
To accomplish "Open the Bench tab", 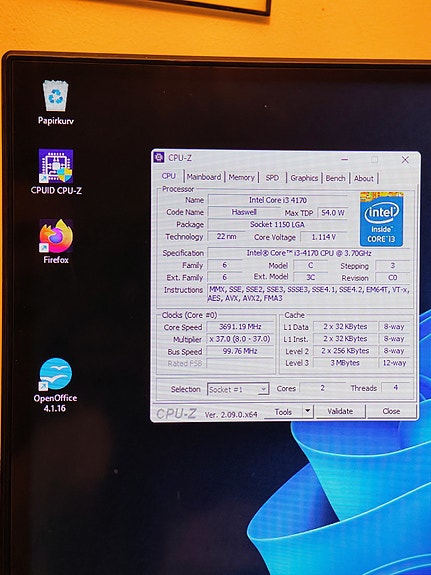I will coord(335,179).
